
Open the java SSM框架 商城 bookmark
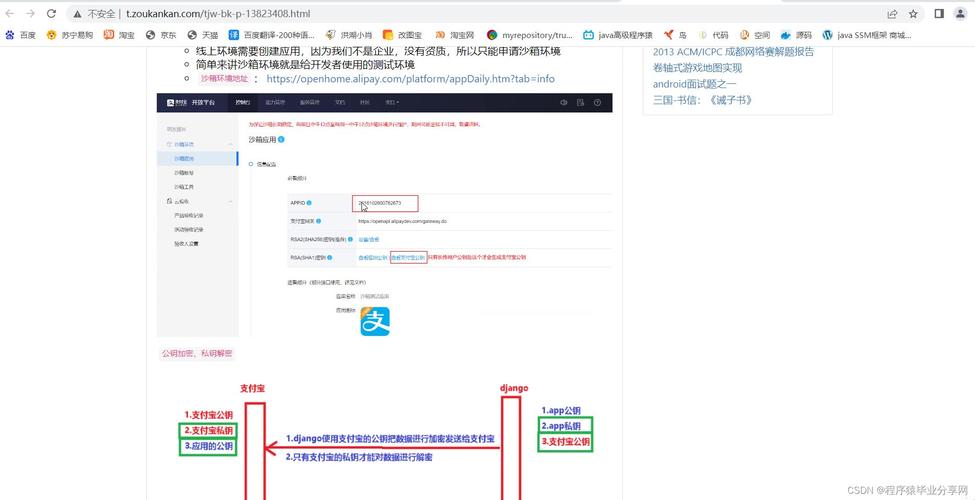[x=867, y=35]
